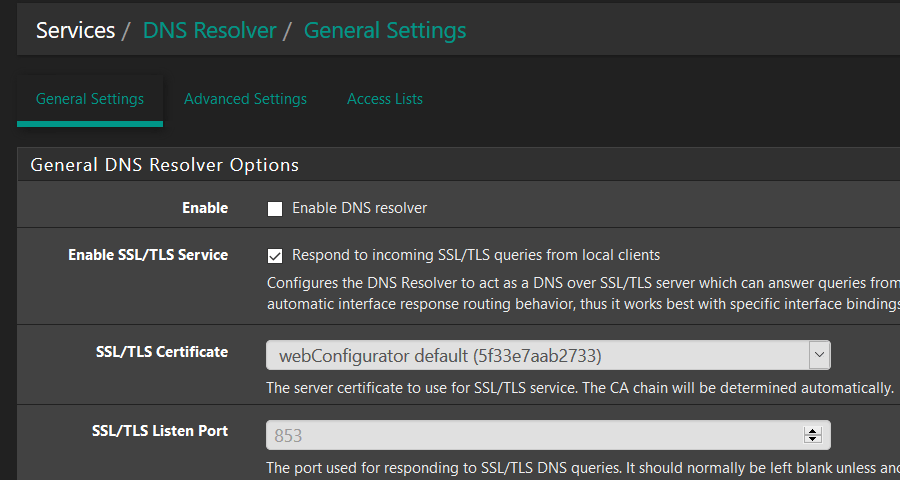Image resolution: width=900 pixels, height=480 pixels.
Task: Go to DNS Resolver in the breadcrumb
Action: (209, 30)
